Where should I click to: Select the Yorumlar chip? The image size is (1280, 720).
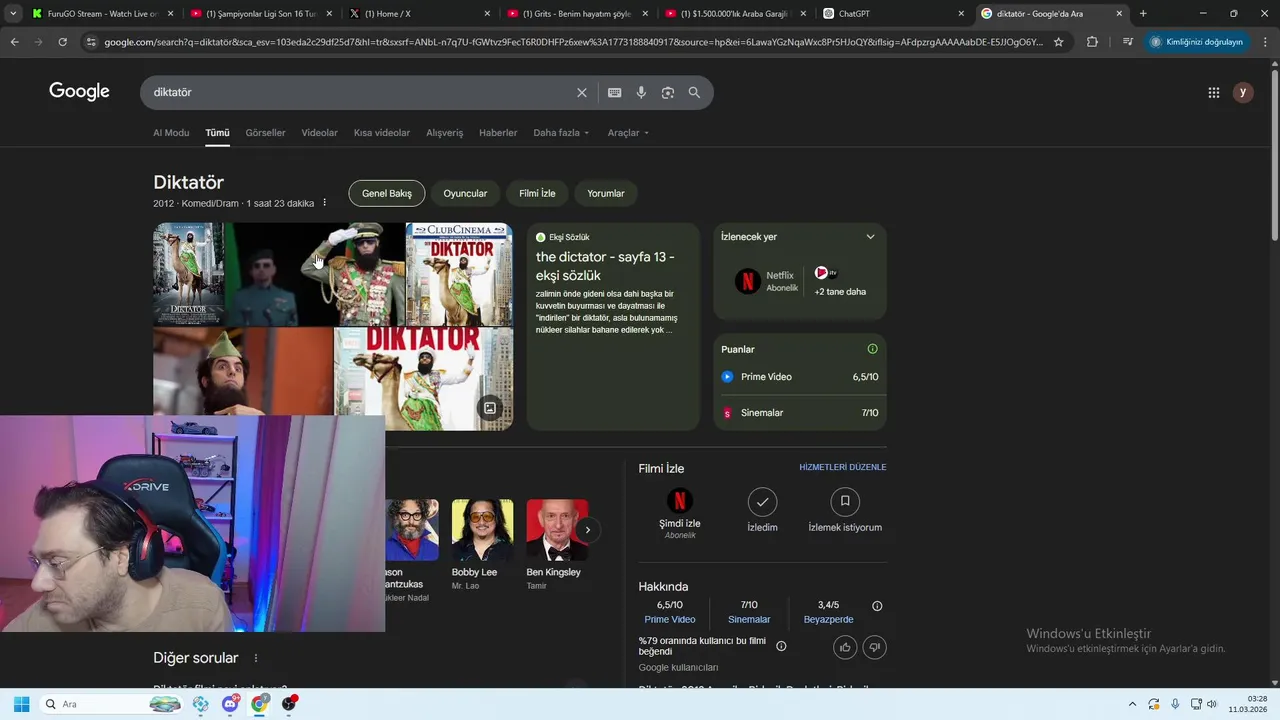pos(606,194)
